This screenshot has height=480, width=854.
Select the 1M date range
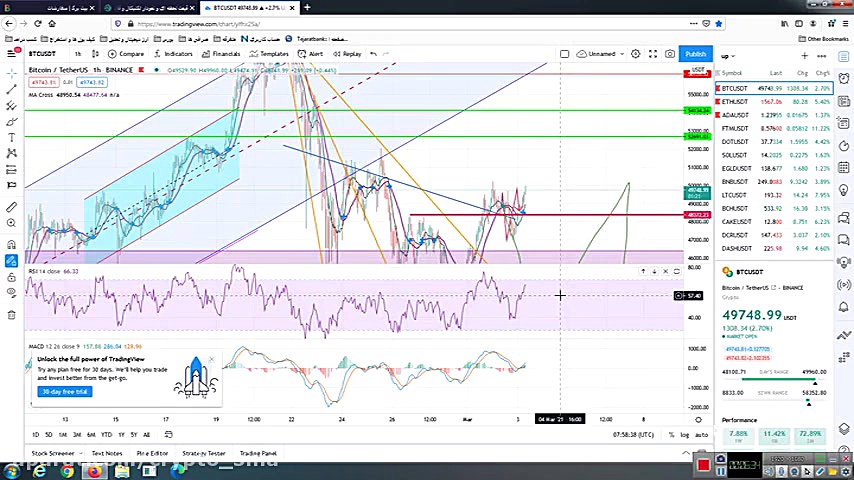tap(63, 435)
